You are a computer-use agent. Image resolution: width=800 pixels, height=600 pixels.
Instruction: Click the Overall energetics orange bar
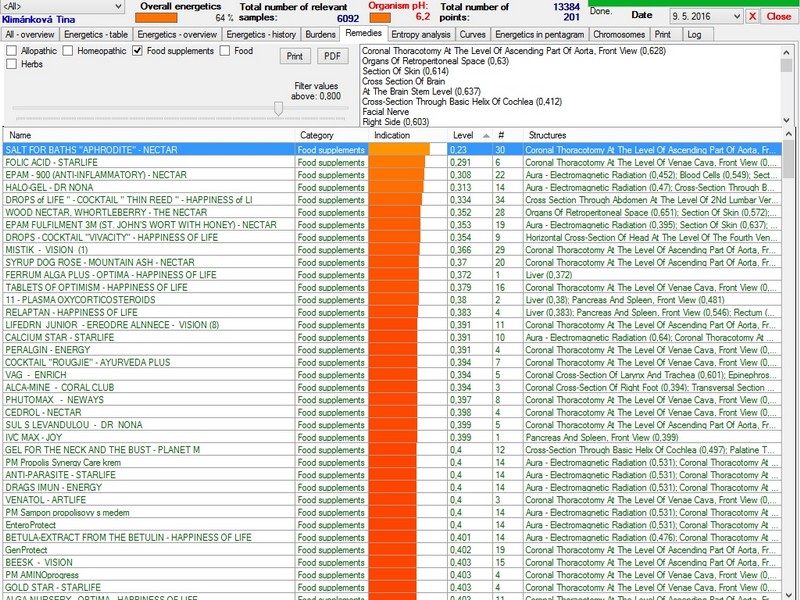click(x=156, y=18)
